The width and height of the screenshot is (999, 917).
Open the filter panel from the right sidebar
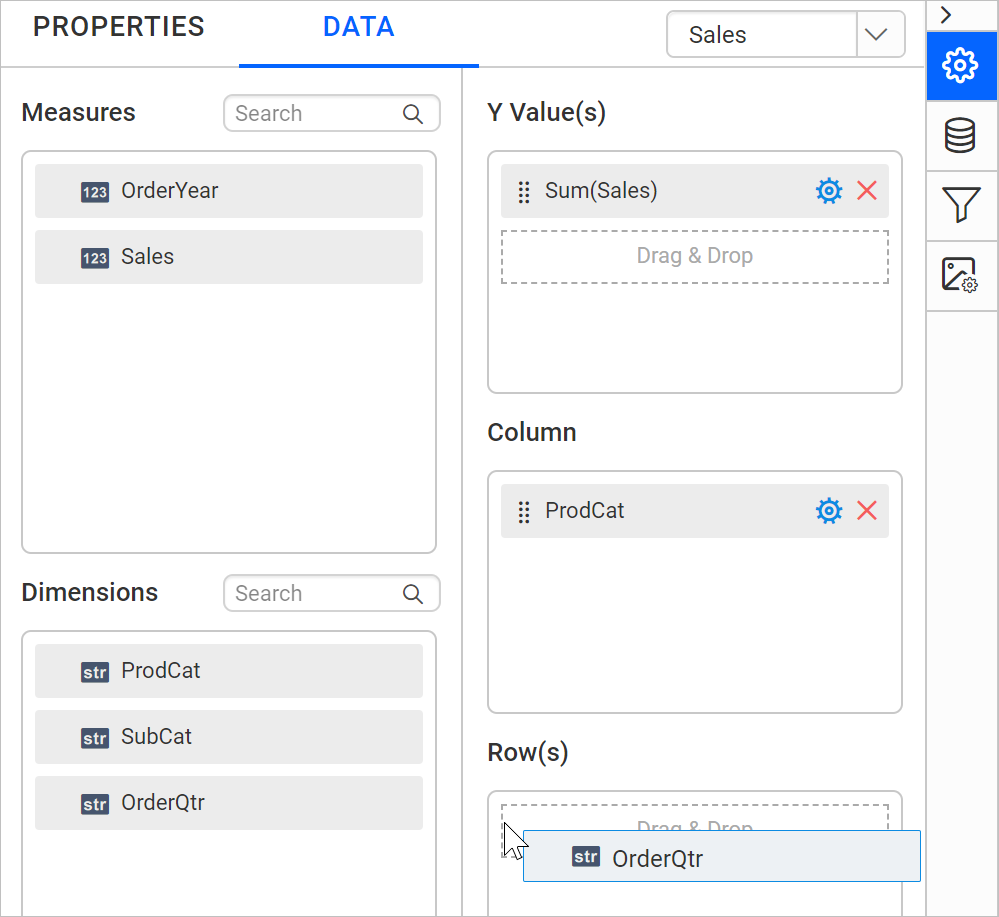[x=960, y=205]
